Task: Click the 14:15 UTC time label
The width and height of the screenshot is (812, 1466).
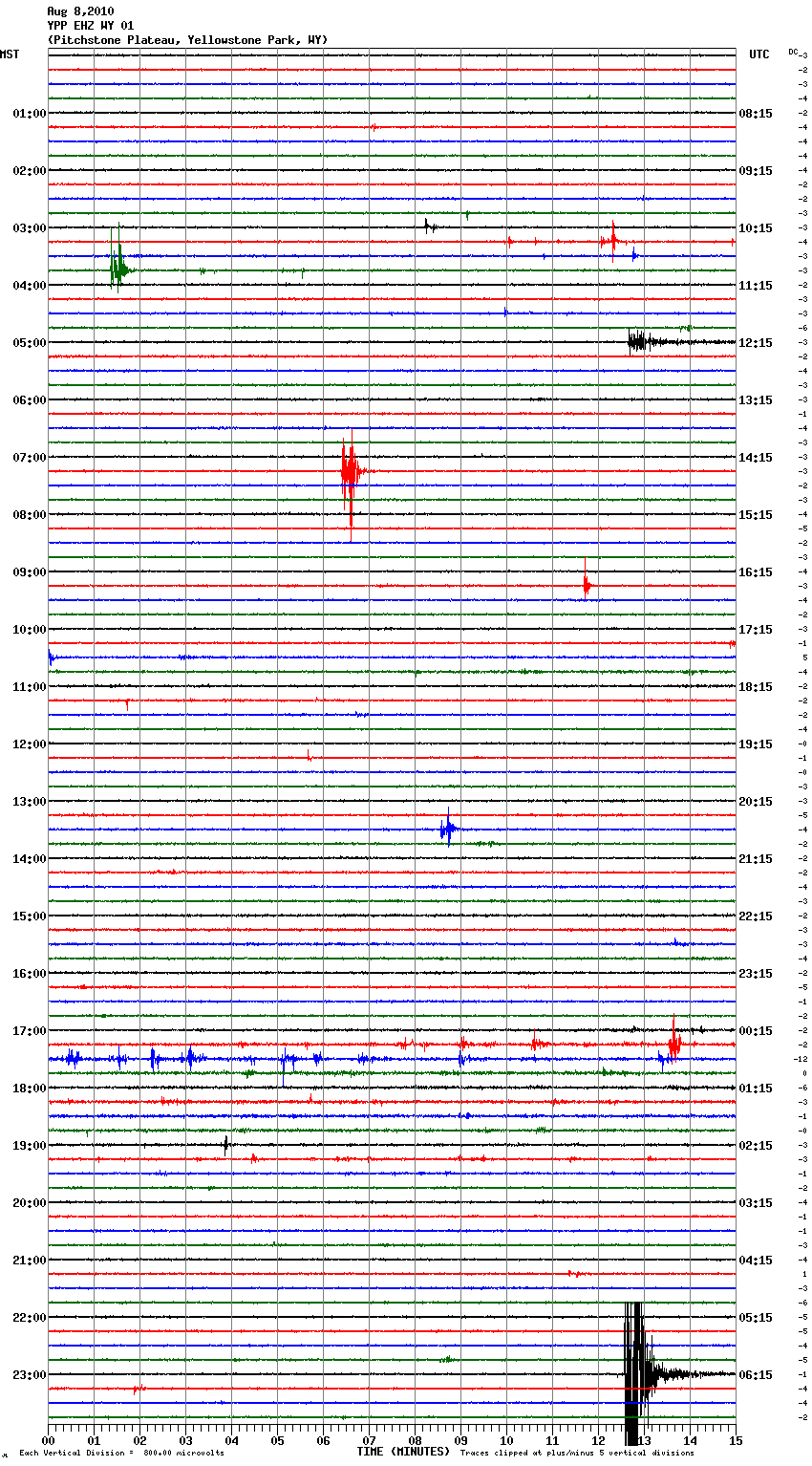Action: pos(756,458)
